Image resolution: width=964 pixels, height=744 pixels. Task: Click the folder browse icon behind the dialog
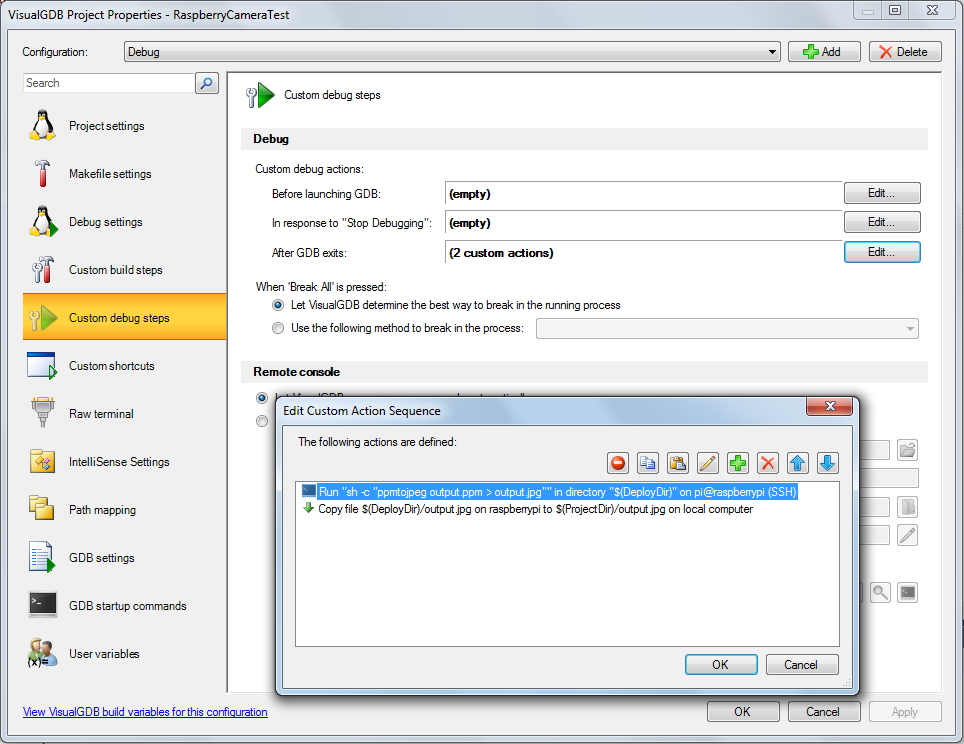[907, 450]
